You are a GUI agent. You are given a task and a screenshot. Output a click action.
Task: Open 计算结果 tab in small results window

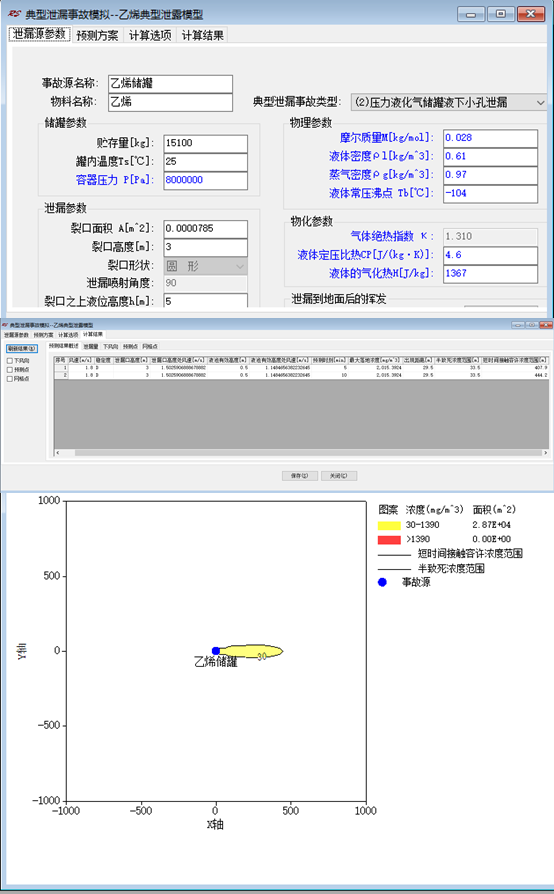pyautogui.click(x=93, y=335)
